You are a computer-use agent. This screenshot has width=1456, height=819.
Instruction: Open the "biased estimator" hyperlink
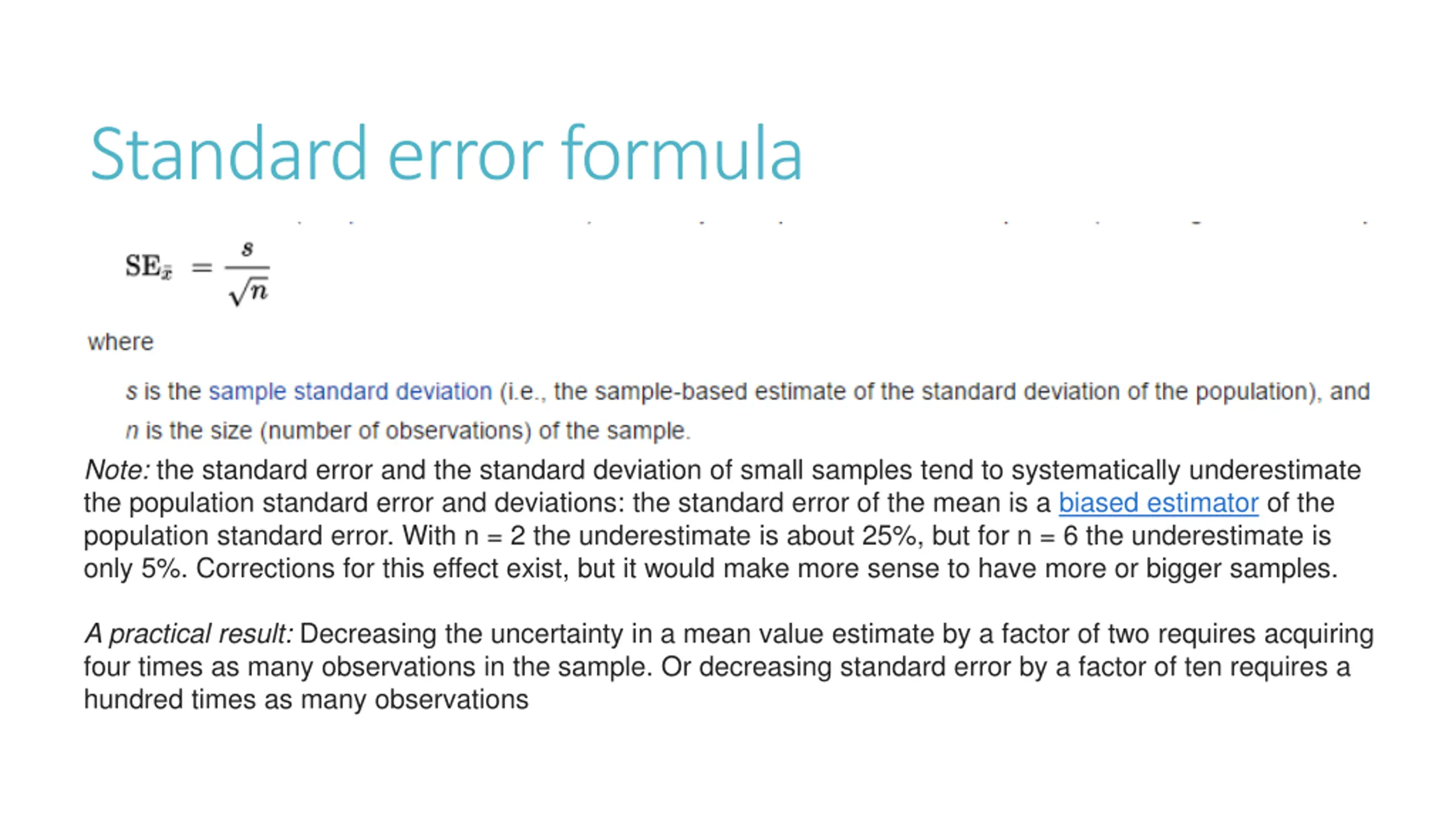(x=1158, y=503)
